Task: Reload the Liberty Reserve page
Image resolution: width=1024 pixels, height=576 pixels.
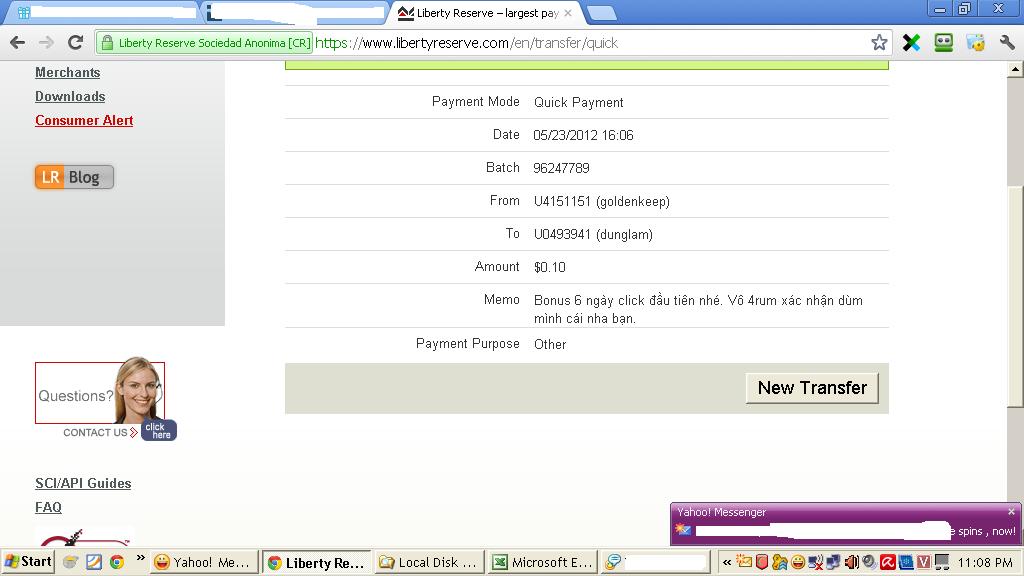Action: click(x=76, y=43)
